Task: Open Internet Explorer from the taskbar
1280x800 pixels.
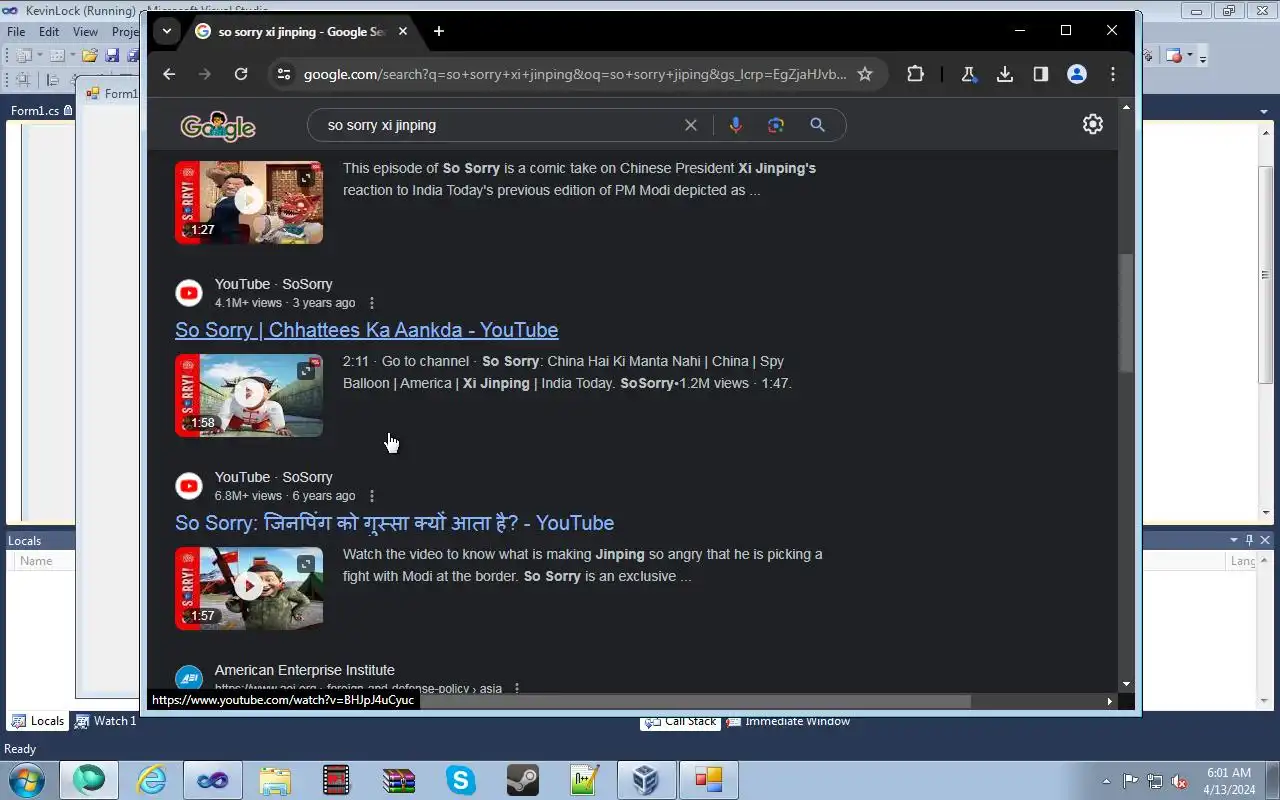Action: coord(151,780)
